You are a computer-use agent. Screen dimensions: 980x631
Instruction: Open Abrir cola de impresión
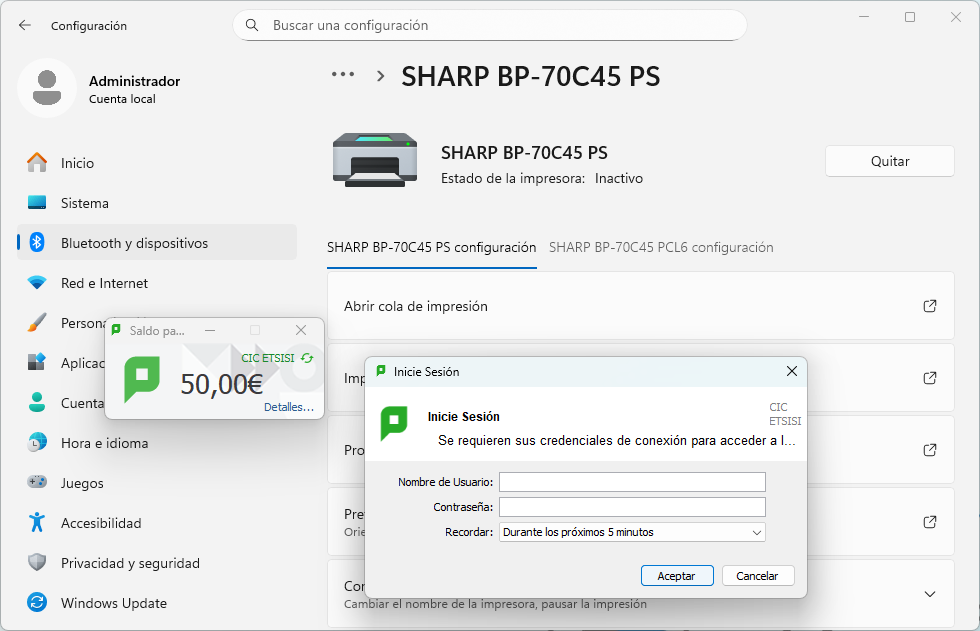pyautogui.click(x=641, y=306)
